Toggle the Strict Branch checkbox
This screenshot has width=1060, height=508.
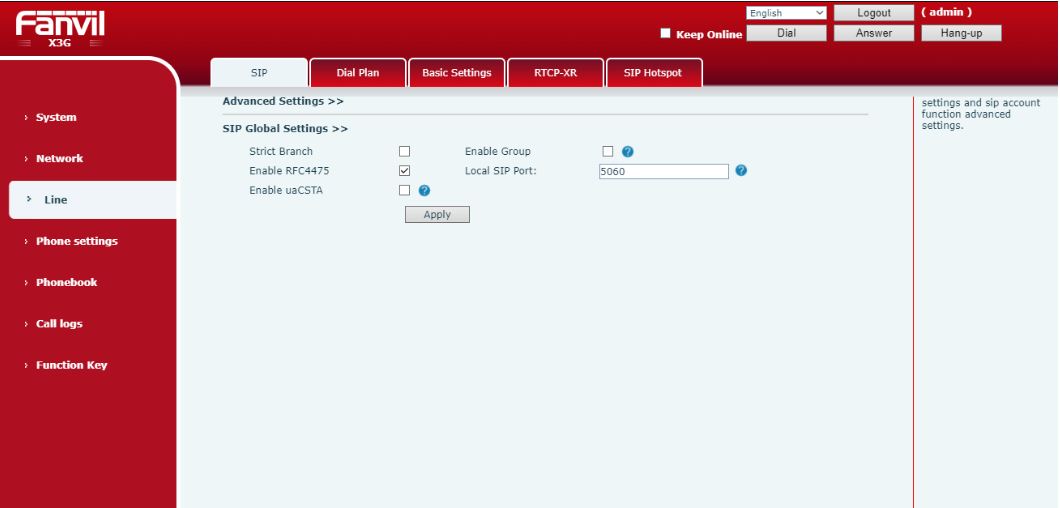click(x=405, y=152)
